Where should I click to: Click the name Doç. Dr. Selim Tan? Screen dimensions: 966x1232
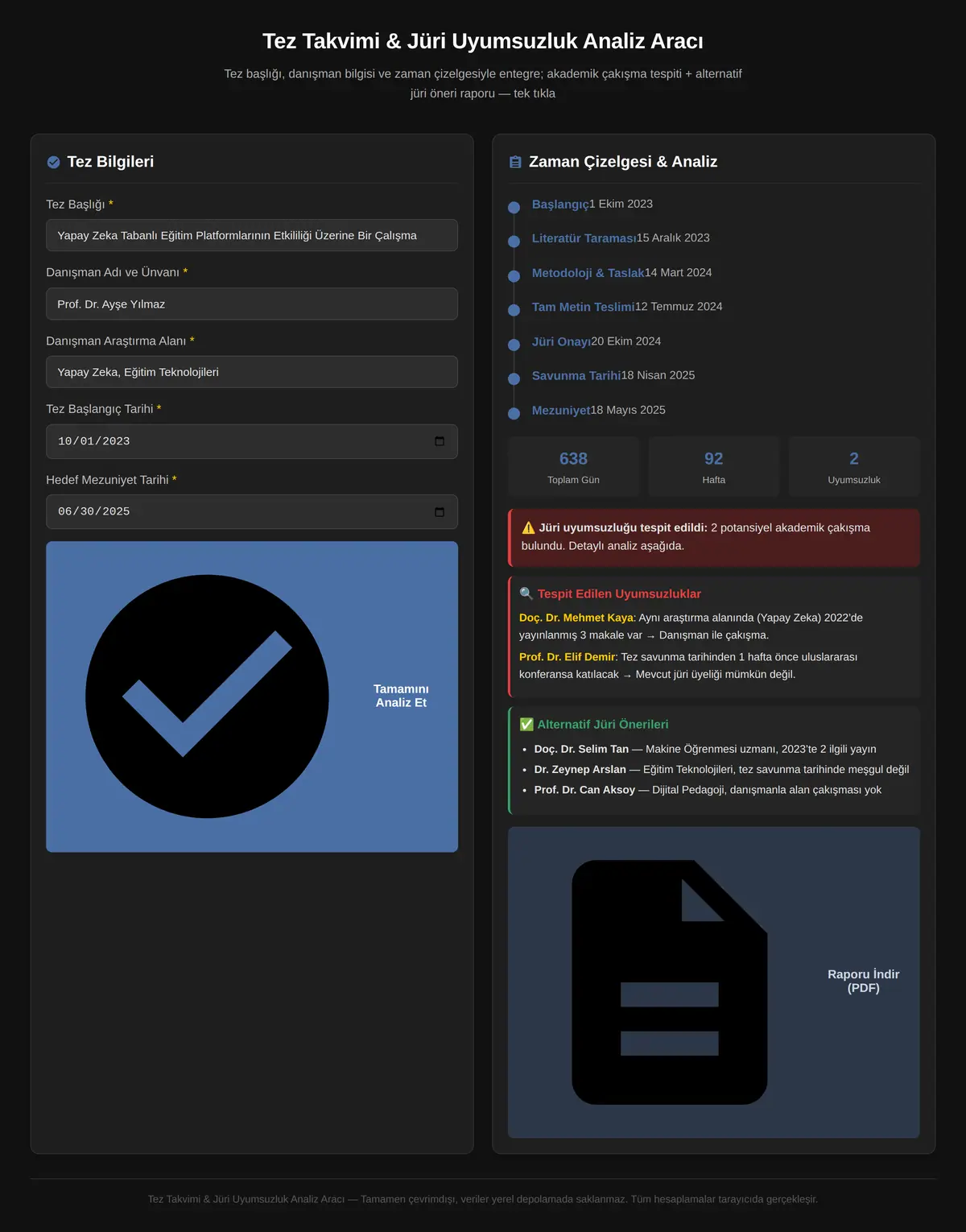pos(581,749)
